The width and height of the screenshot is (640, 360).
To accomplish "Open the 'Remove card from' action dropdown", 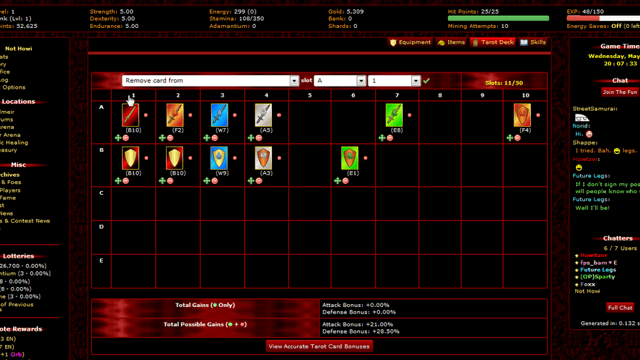I will [210, 81].
